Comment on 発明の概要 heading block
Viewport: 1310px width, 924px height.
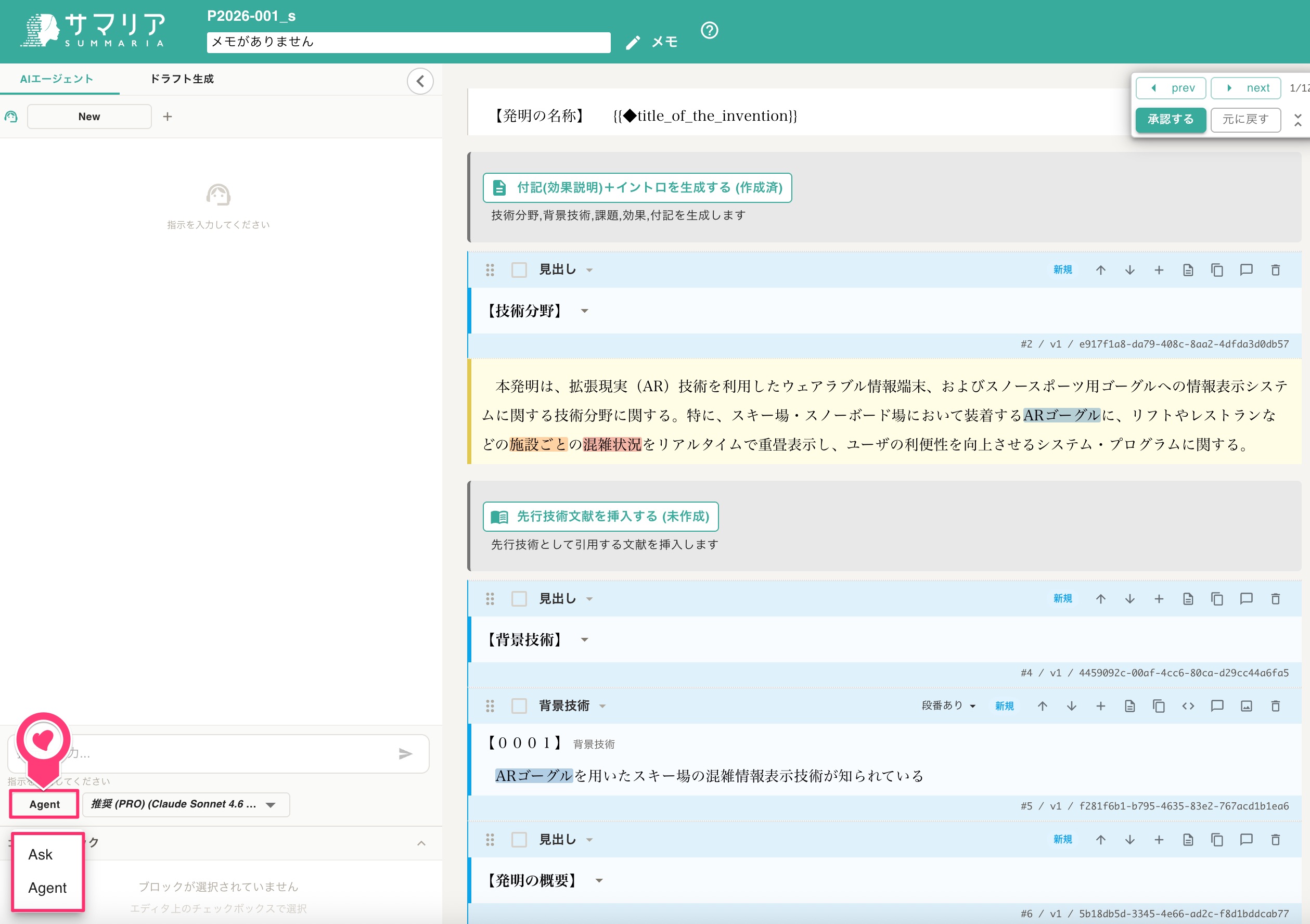[1246, 840]
